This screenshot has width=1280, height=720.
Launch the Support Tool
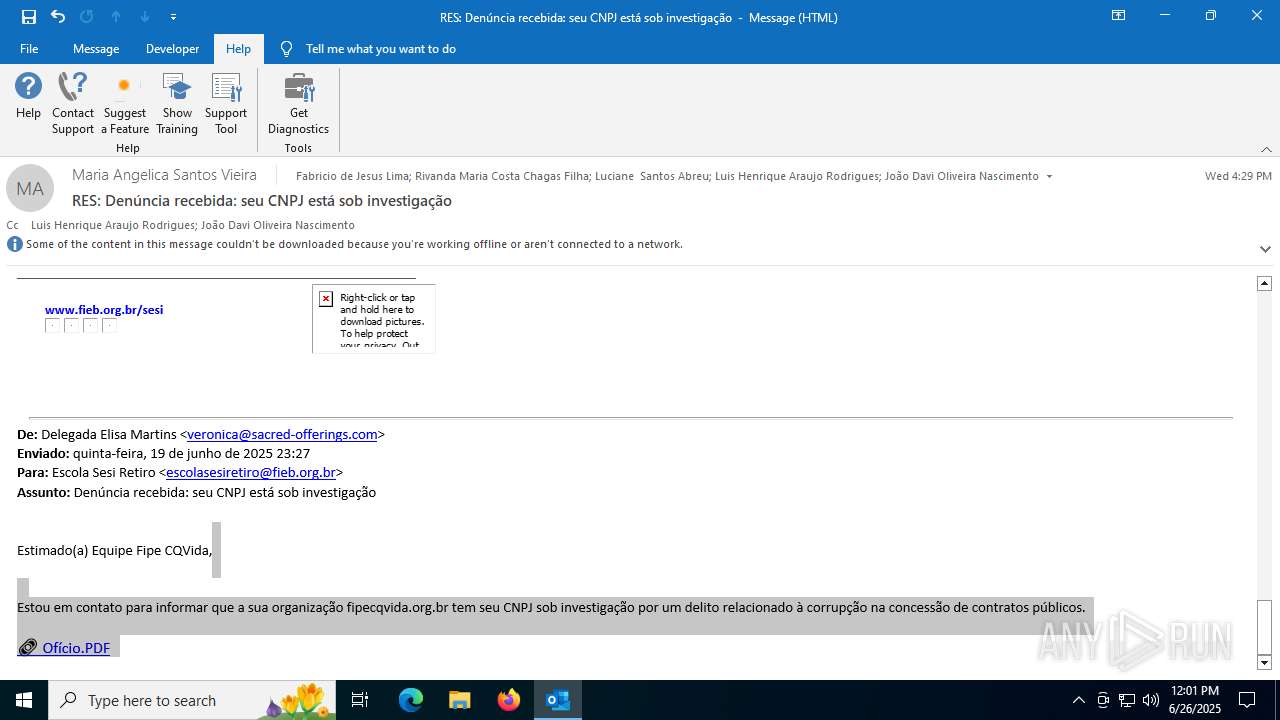click(226, 104)
